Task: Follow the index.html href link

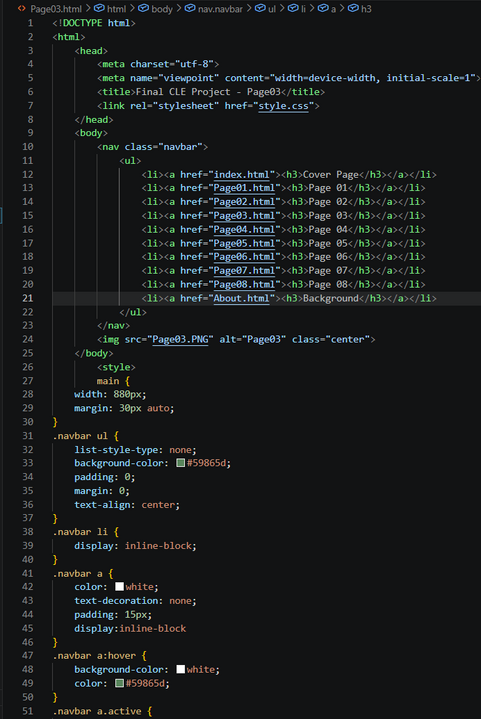Action: click(242, 175)
